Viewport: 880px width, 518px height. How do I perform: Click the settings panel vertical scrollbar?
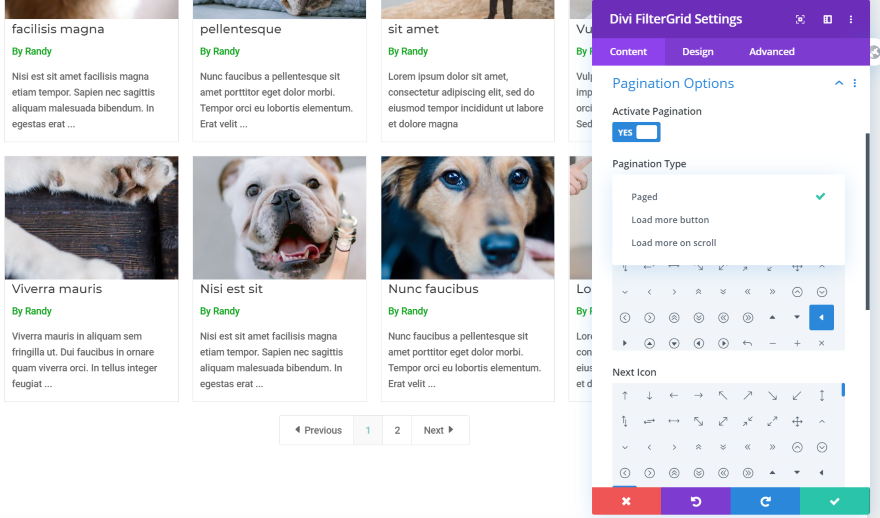pos(868,222)
